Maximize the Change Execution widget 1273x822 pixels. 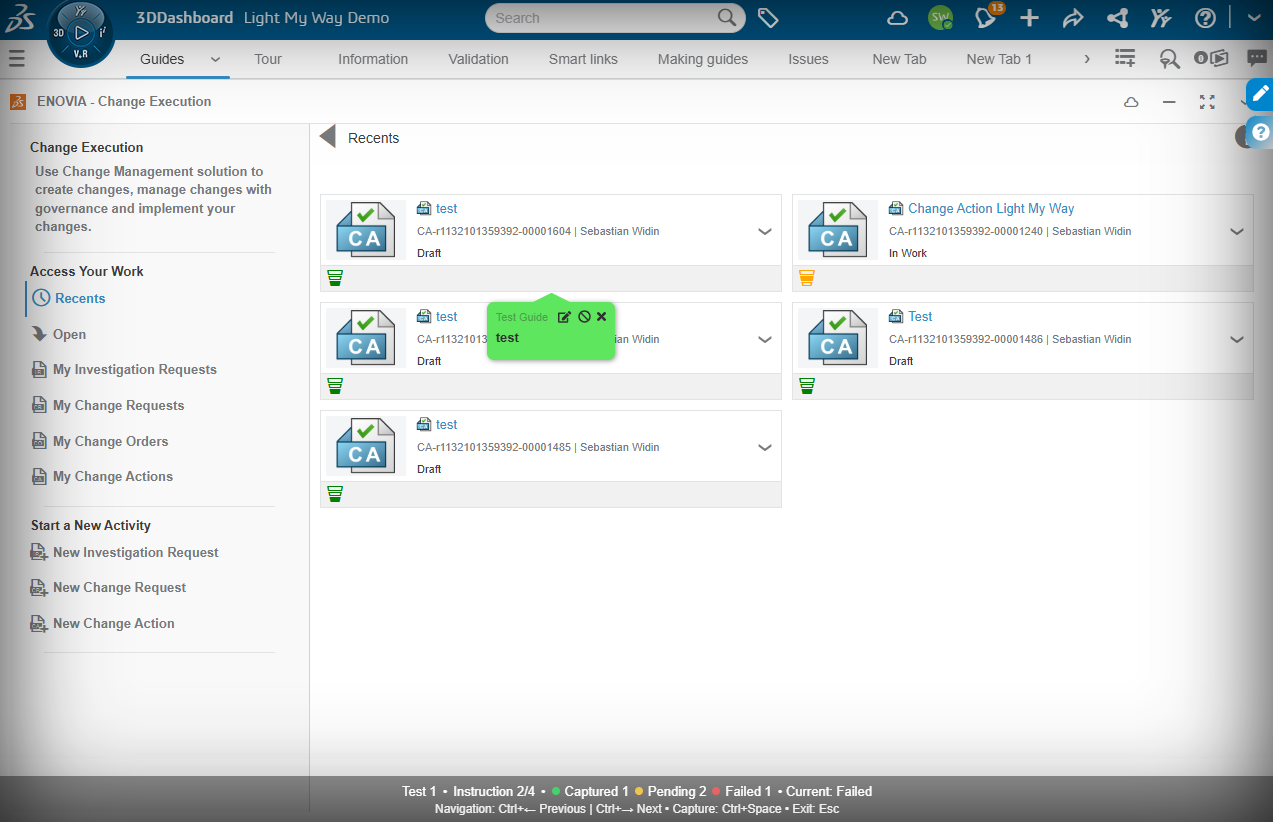click(x=1207, y=102)
